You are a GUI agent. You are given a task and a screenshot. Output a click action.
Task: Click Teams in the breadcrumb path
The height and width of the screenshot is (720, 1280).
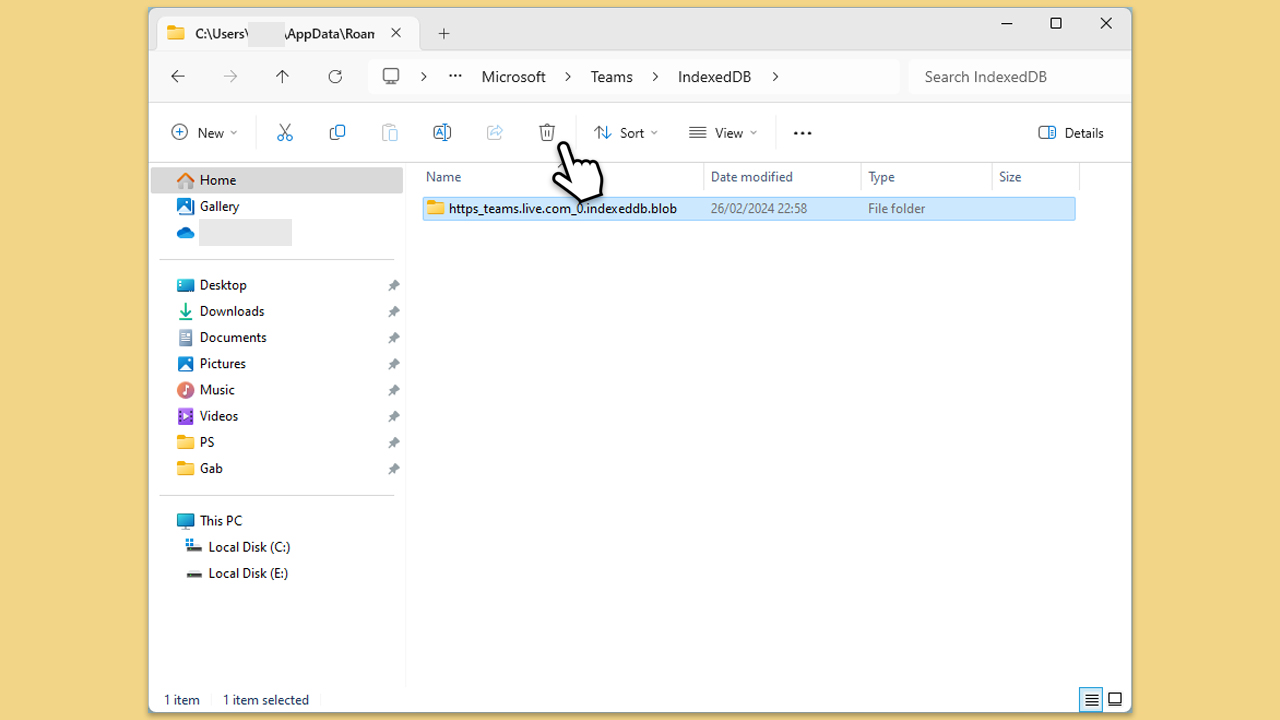tap(612, 77)
